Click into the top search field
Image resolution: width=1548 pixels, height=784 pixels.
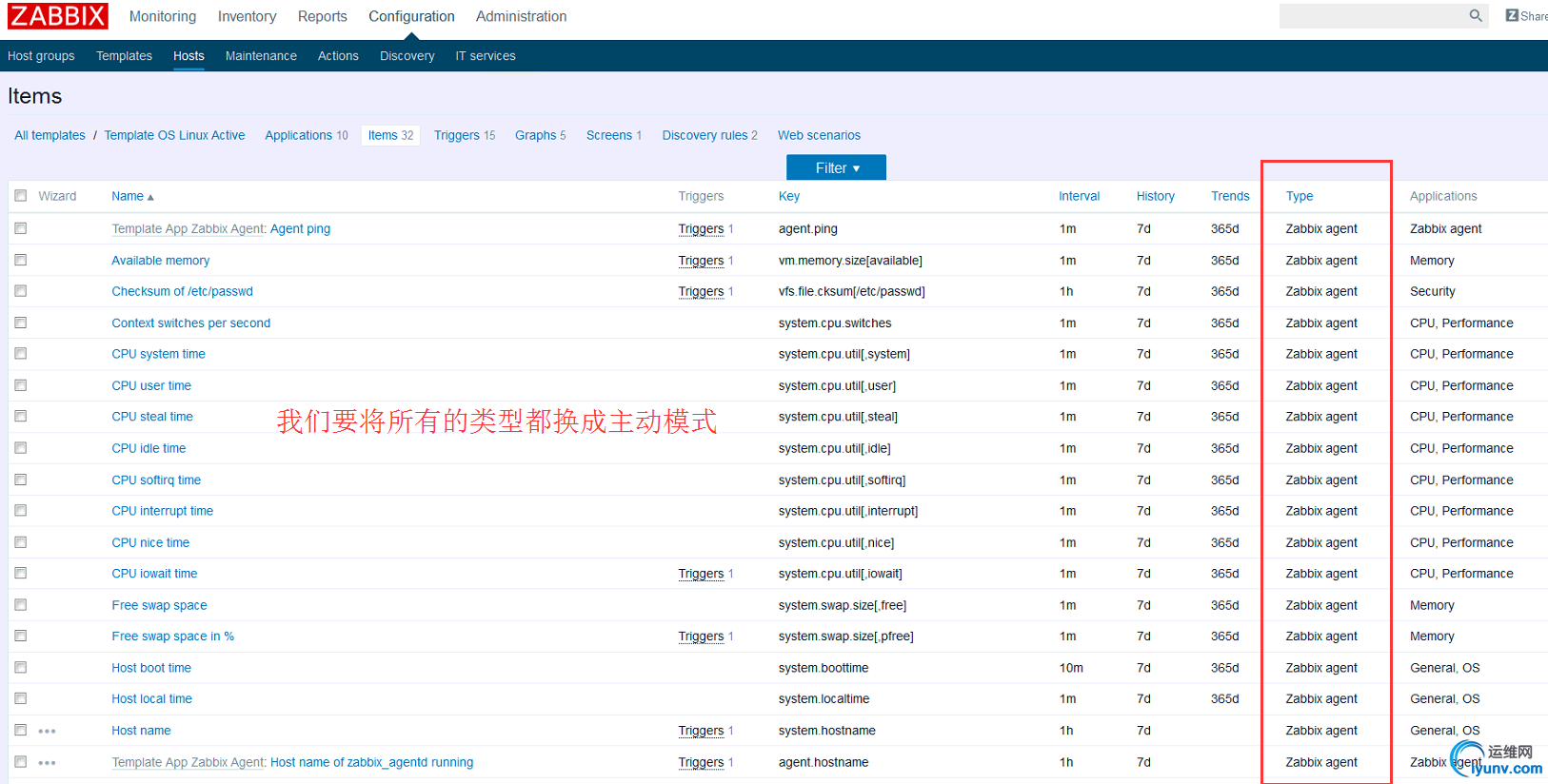pos(1371,15)
